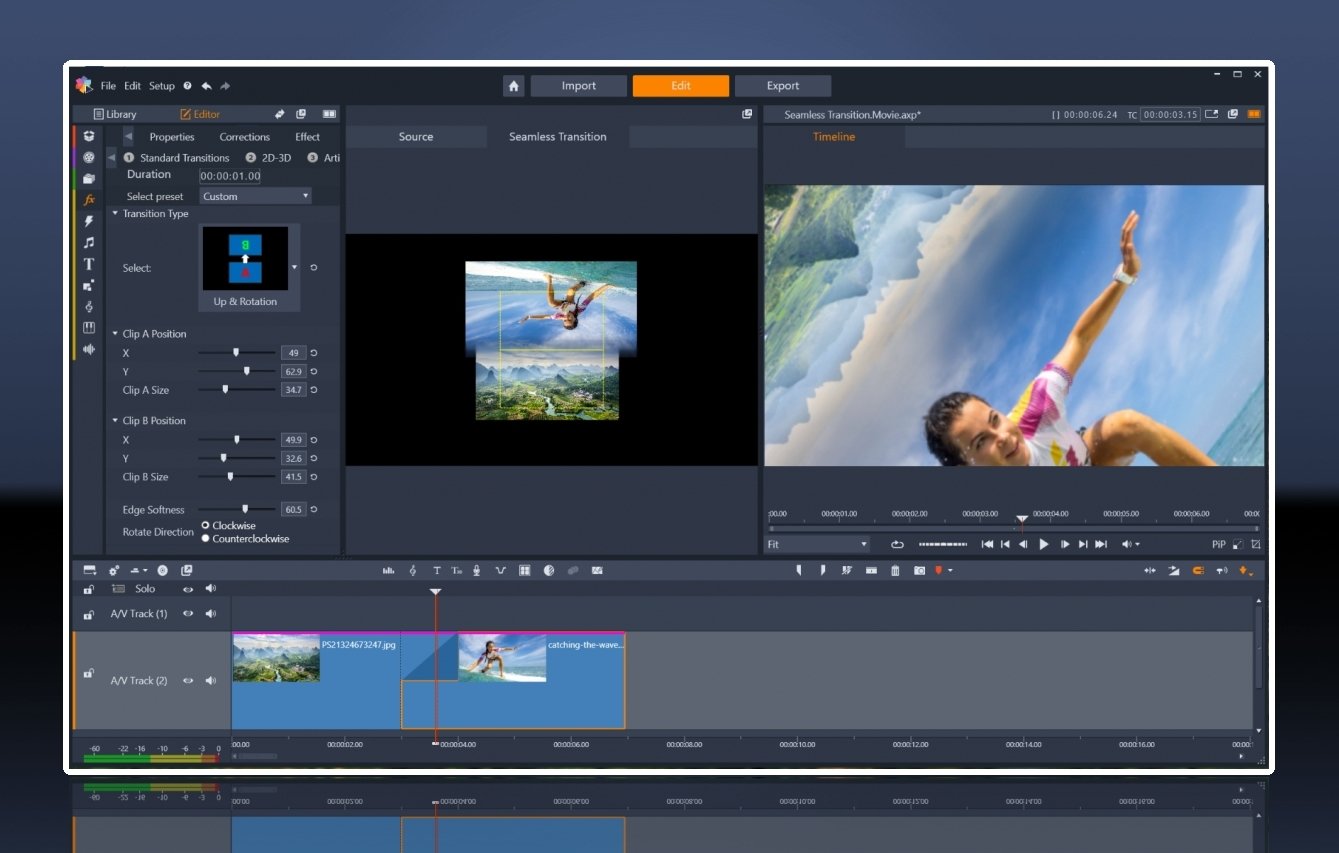Take a snapshot with the camera icon
This screenshot has height=853, width=1339.
pos(919,571)
